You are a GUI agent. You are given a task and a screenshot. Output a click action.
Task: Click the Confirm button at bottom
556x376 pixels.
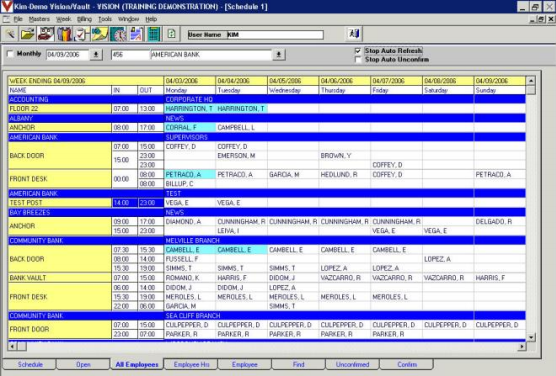(407, 364)
